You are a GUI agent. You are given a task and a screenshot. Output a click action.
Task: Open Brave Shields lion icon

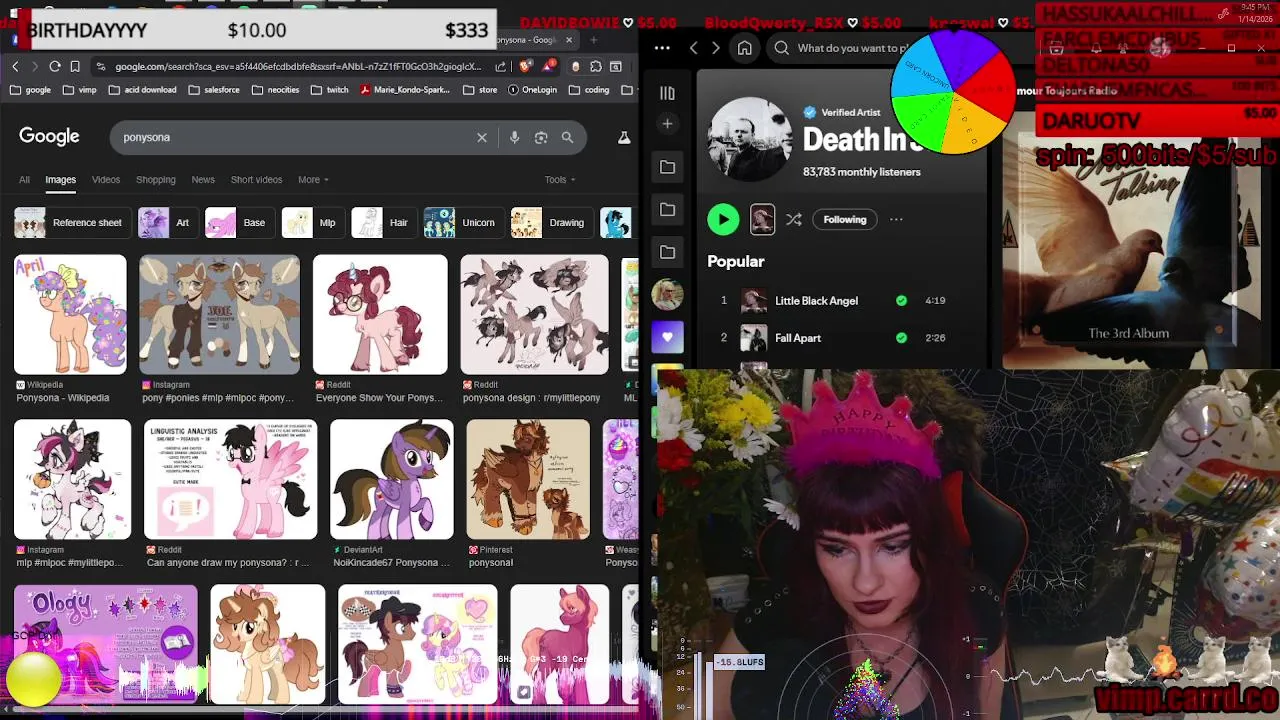click(x=526, y=66)
